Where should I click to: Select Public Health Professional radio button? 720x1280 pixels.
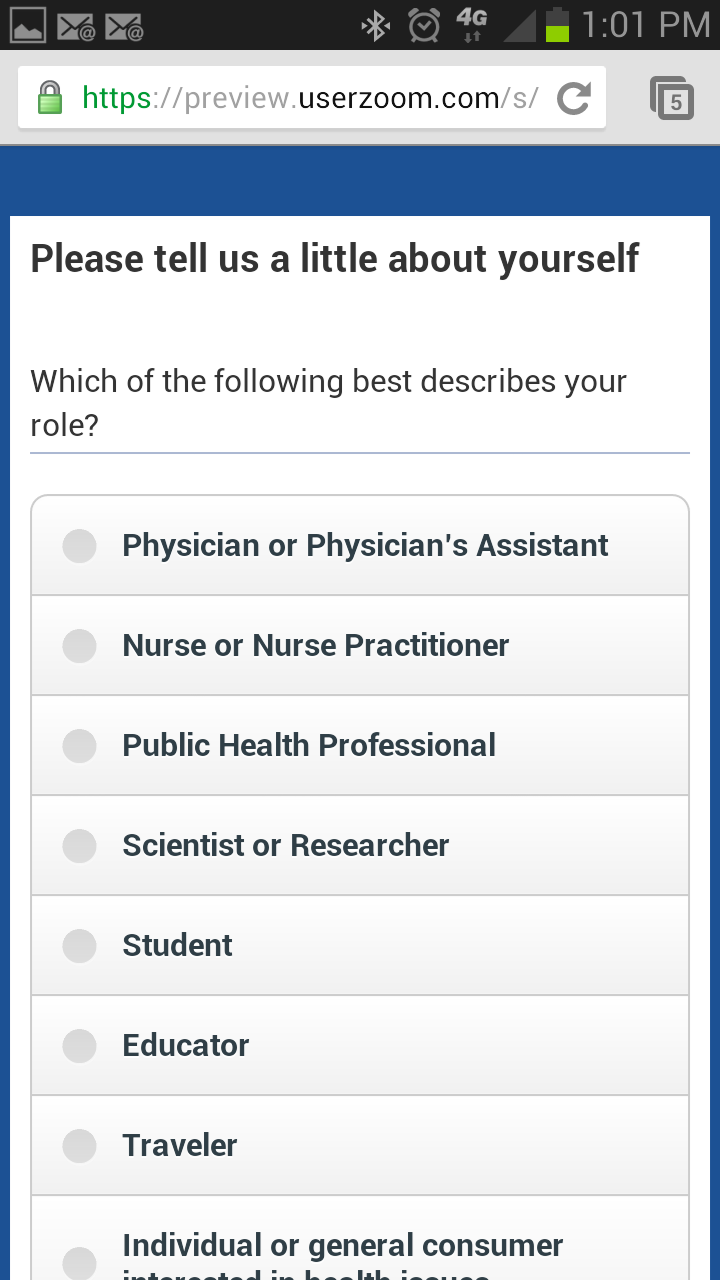pyautogui.click(x=80, y=746)
